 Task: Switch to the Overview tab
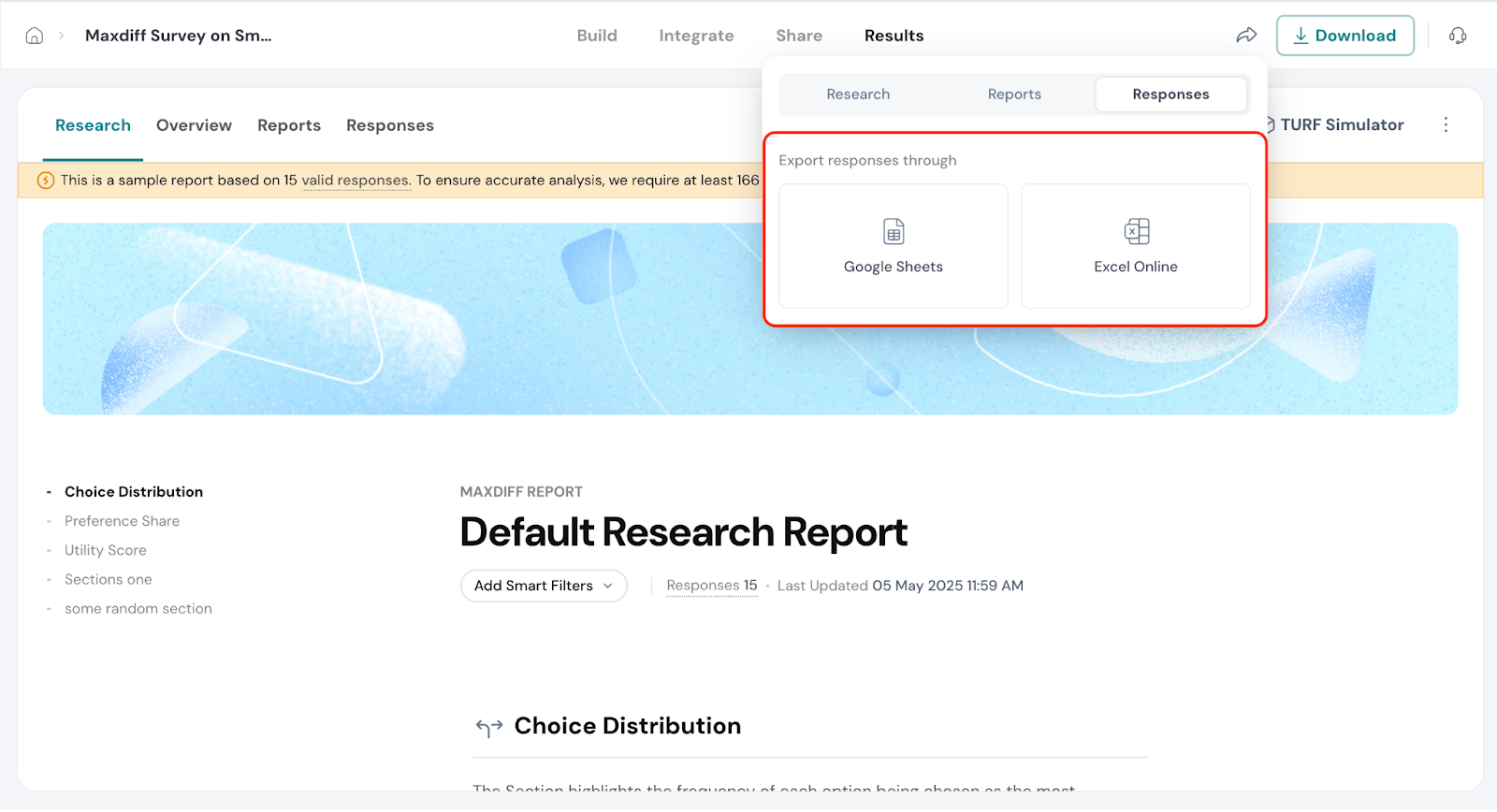194,125
